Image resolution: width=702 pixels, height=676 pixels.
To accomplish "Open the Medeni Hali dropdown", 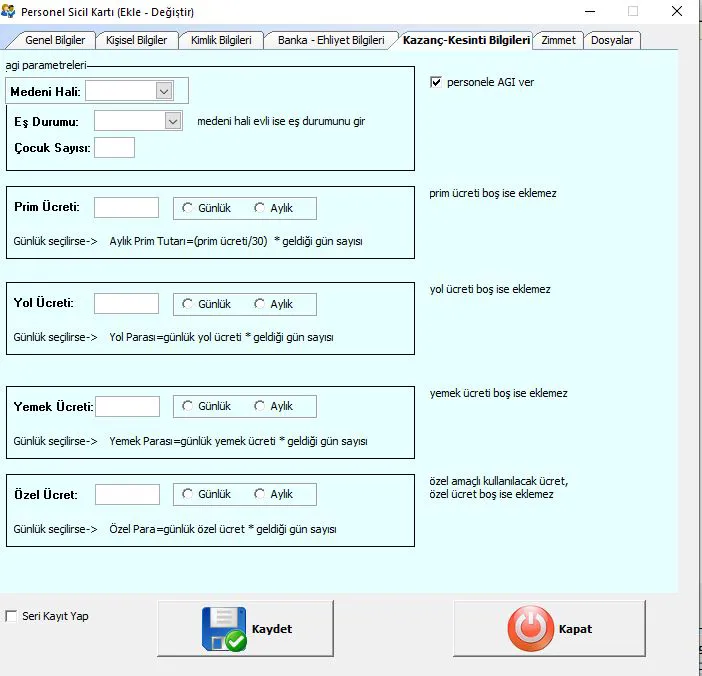I will click(164, 91).
